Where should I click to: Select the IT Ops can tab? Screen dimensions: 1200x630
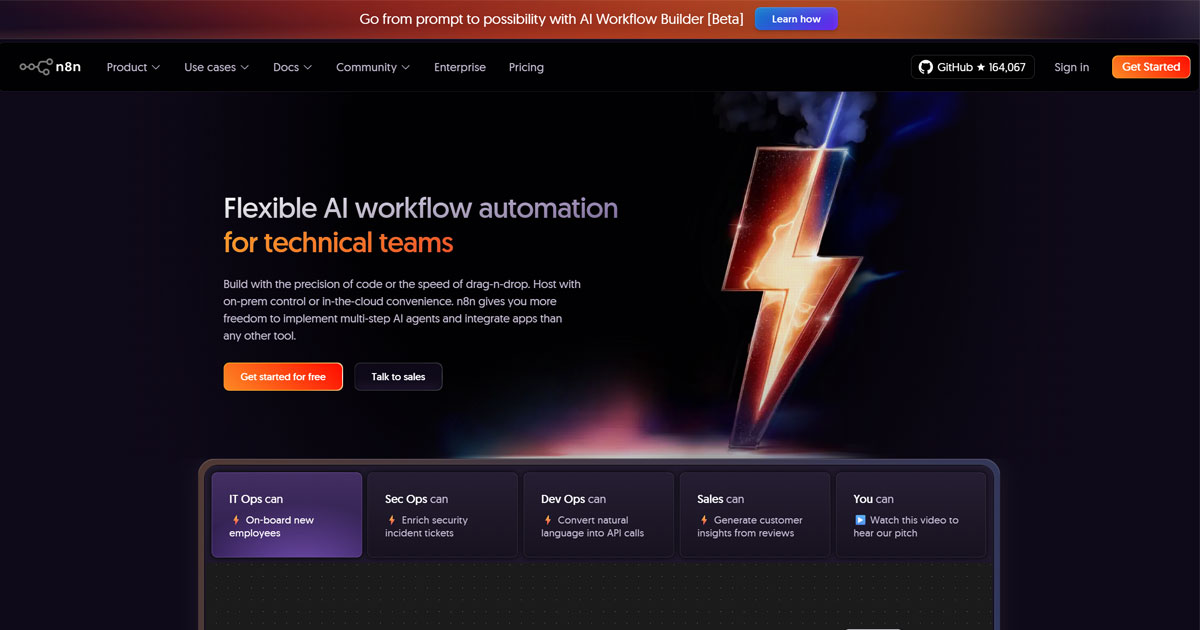click(x=286, y=514)
